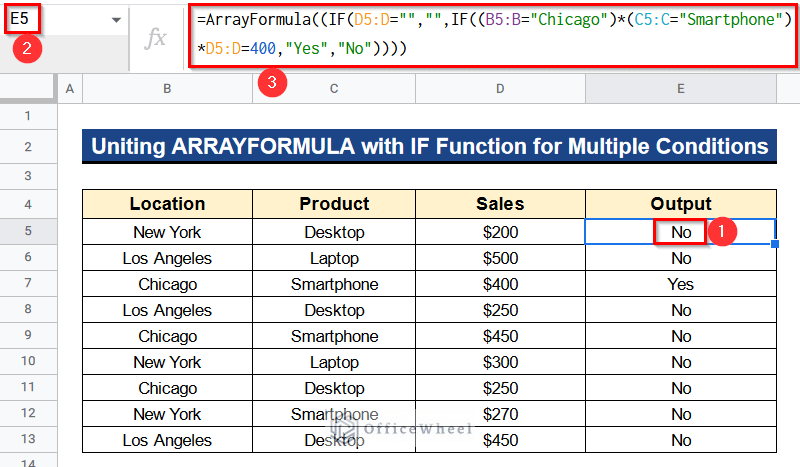Click 'Smartphone' cell in row 7

tap(334, 284)
